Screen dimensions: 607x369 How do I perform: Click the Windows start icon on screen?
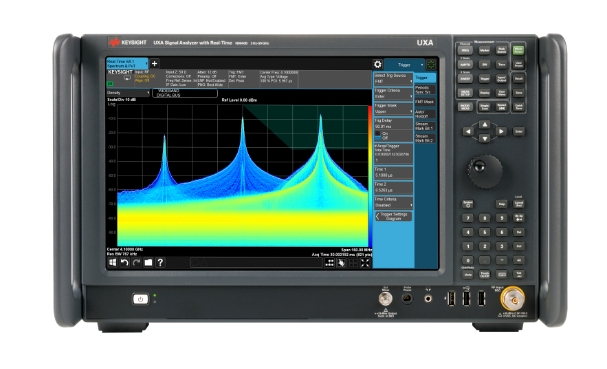[113, 263]
